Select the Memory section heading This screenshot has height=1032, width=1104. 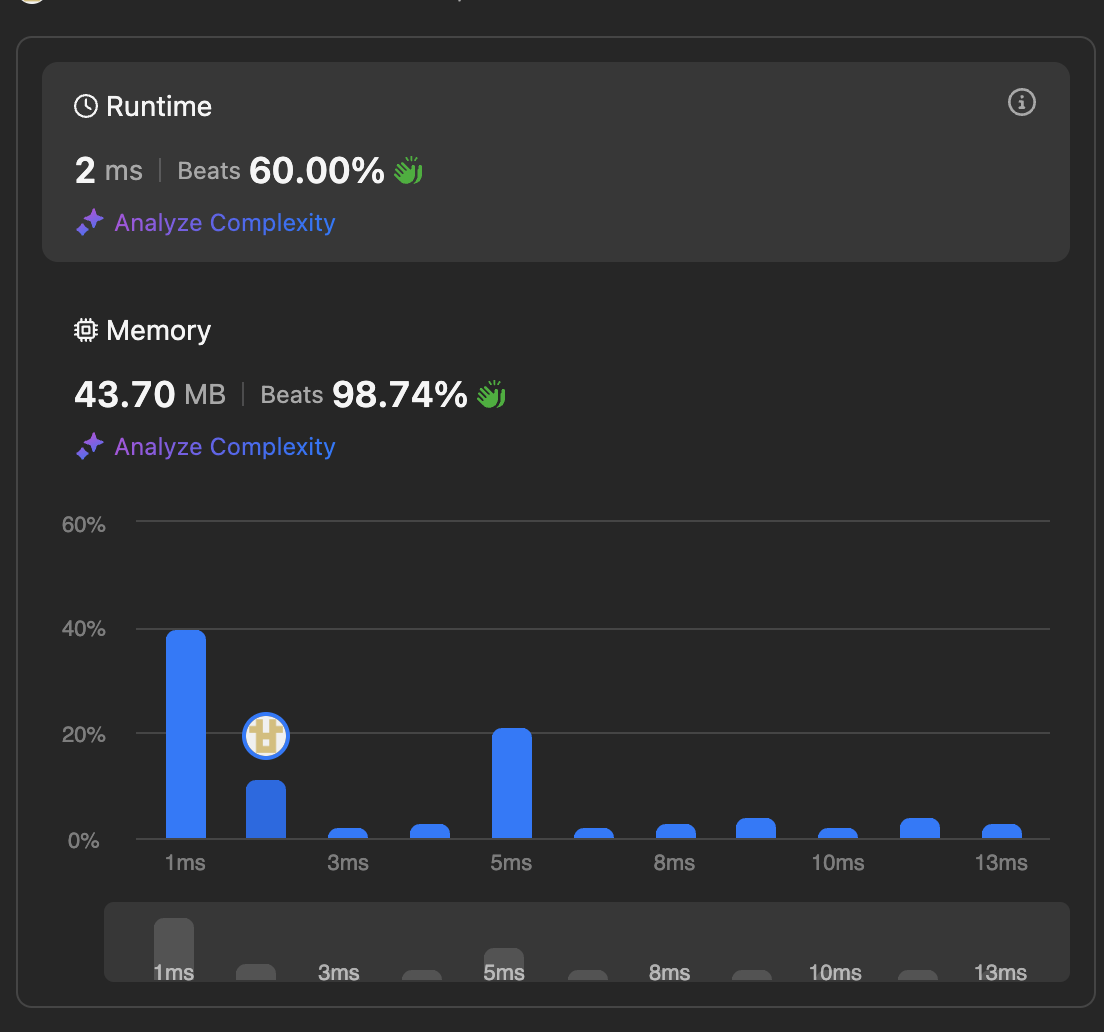[158, 330]
